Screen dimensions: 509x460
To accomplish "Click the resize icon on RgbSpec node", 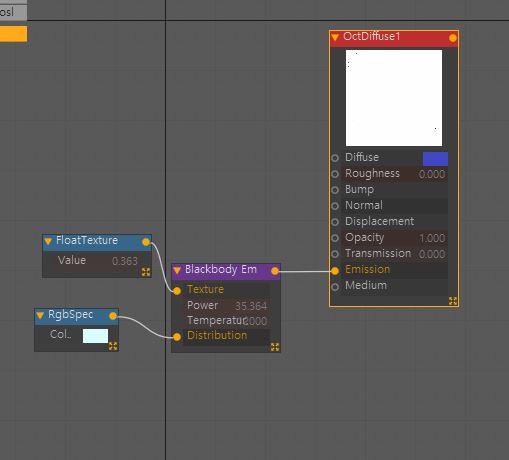I will 113,346.
